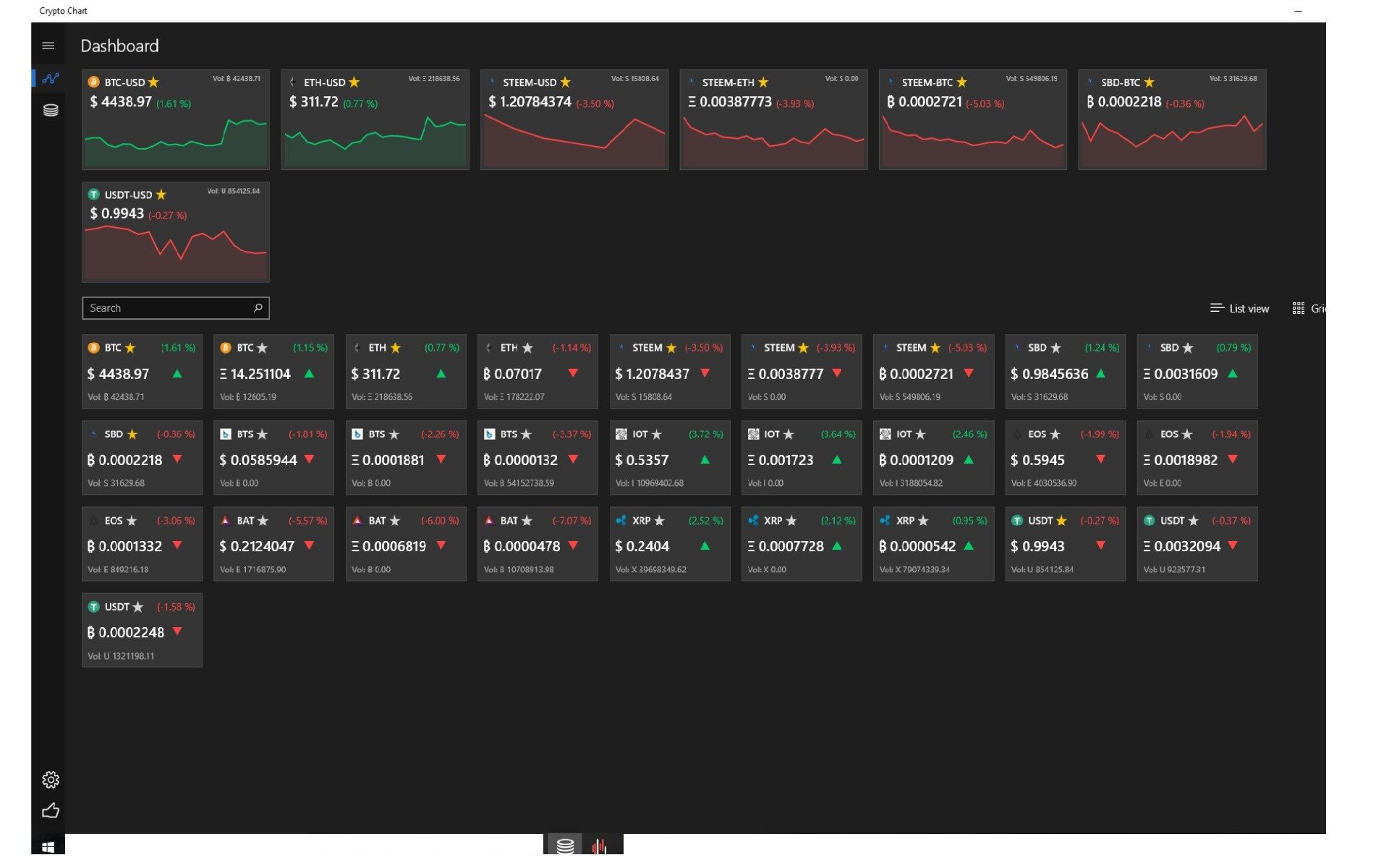Viewport: 1389px width, 868px height.
Task: Select the IOT tile showing Ξ 0.001723
Action: tap(802, 457)
